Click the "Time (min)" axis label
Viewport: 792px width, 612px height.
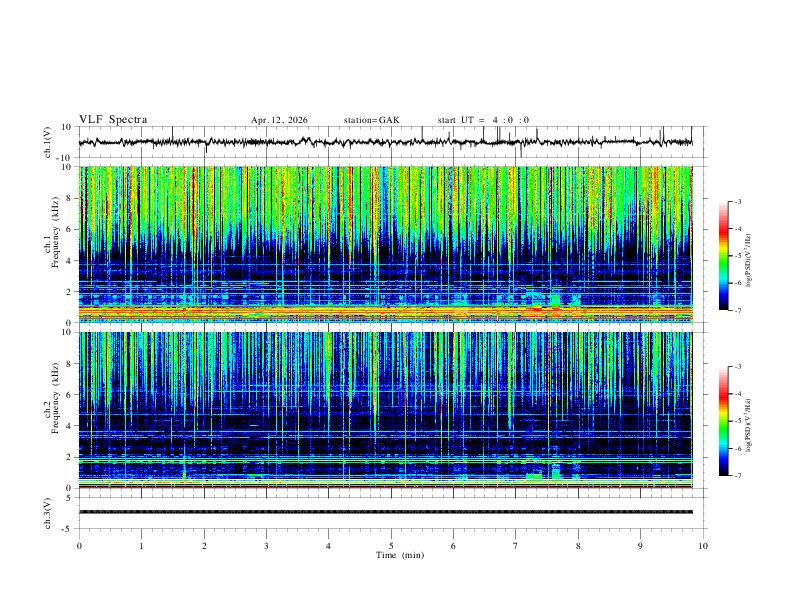400,555
